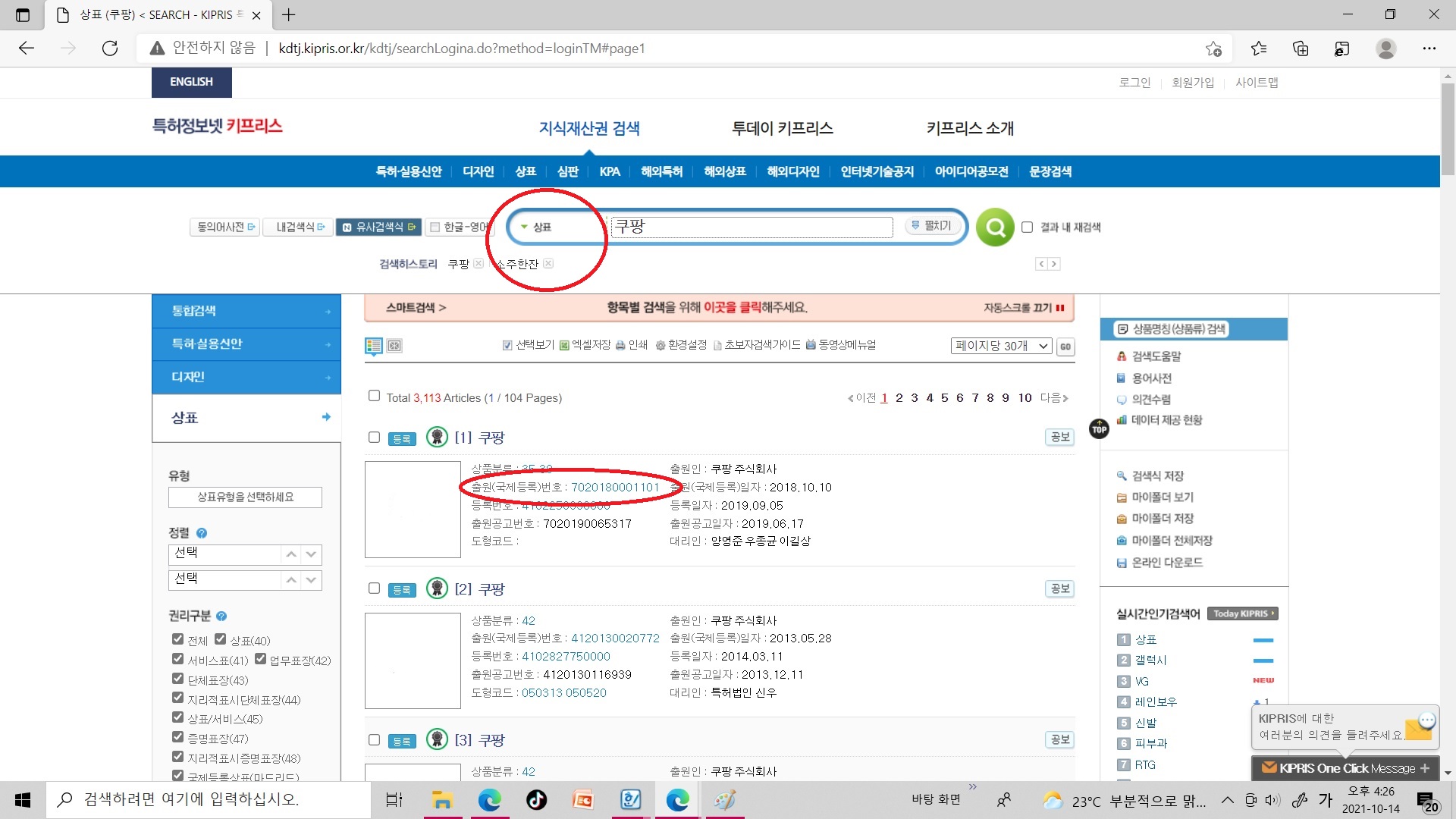Click the TOP scroll-up round icon

[1099, 429]
